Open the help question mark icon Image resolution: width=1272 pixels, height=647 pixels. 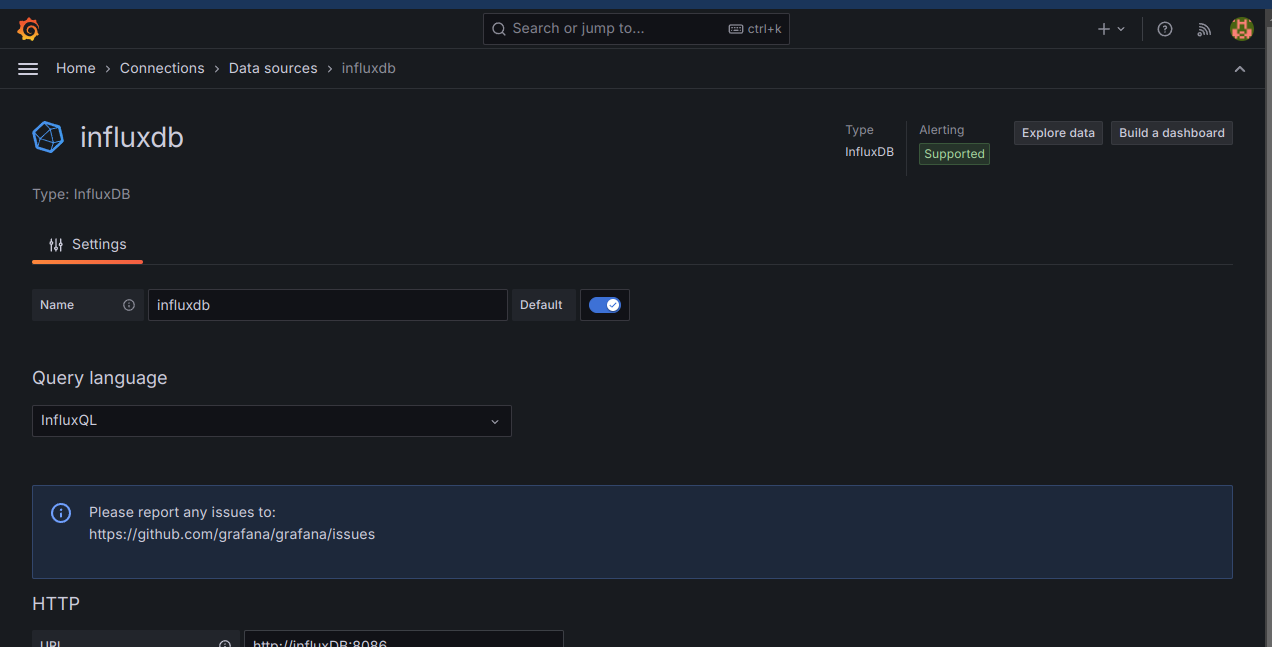point(1165,29)
